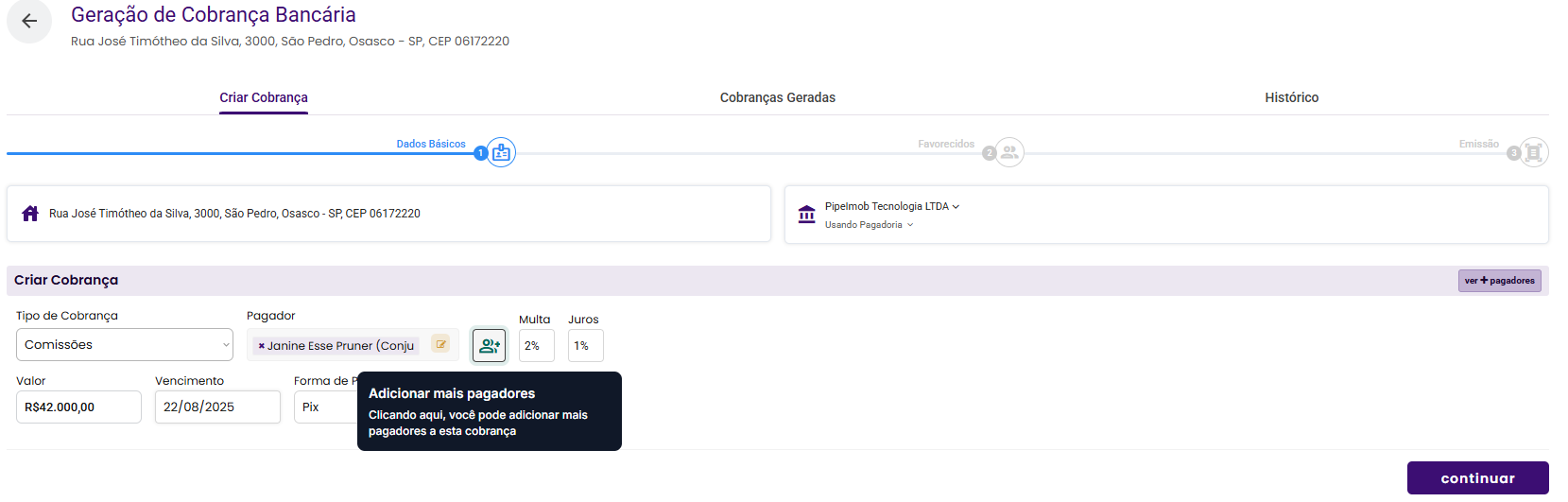
Task: Click the continuar button
Action: pos(1477,478)
